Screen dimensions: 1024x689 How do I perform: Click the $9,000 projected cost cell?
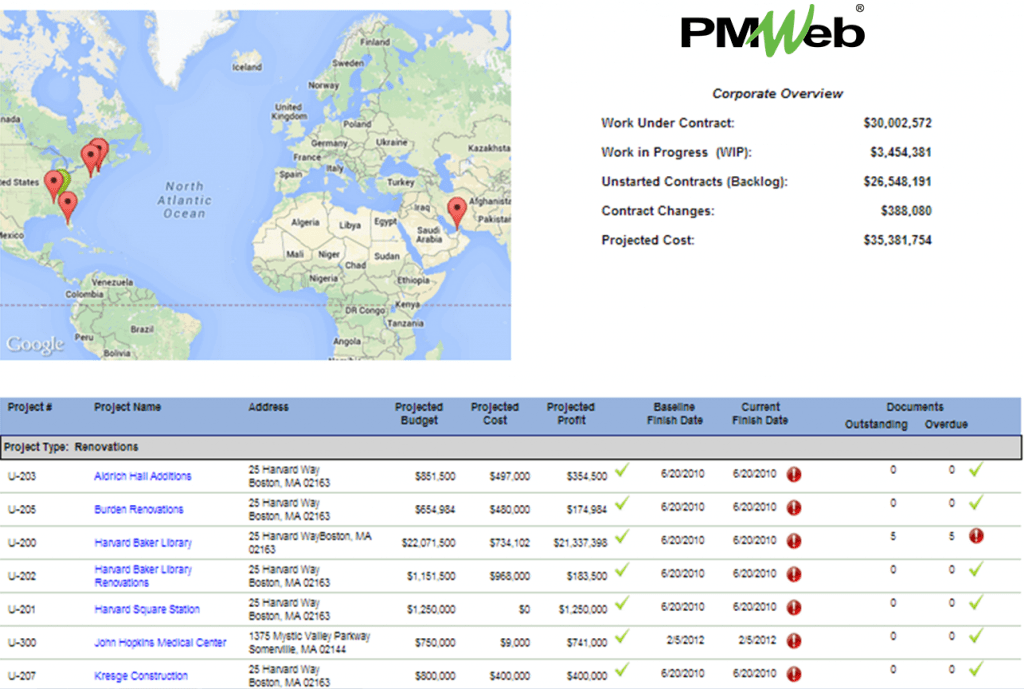(515, 643)
